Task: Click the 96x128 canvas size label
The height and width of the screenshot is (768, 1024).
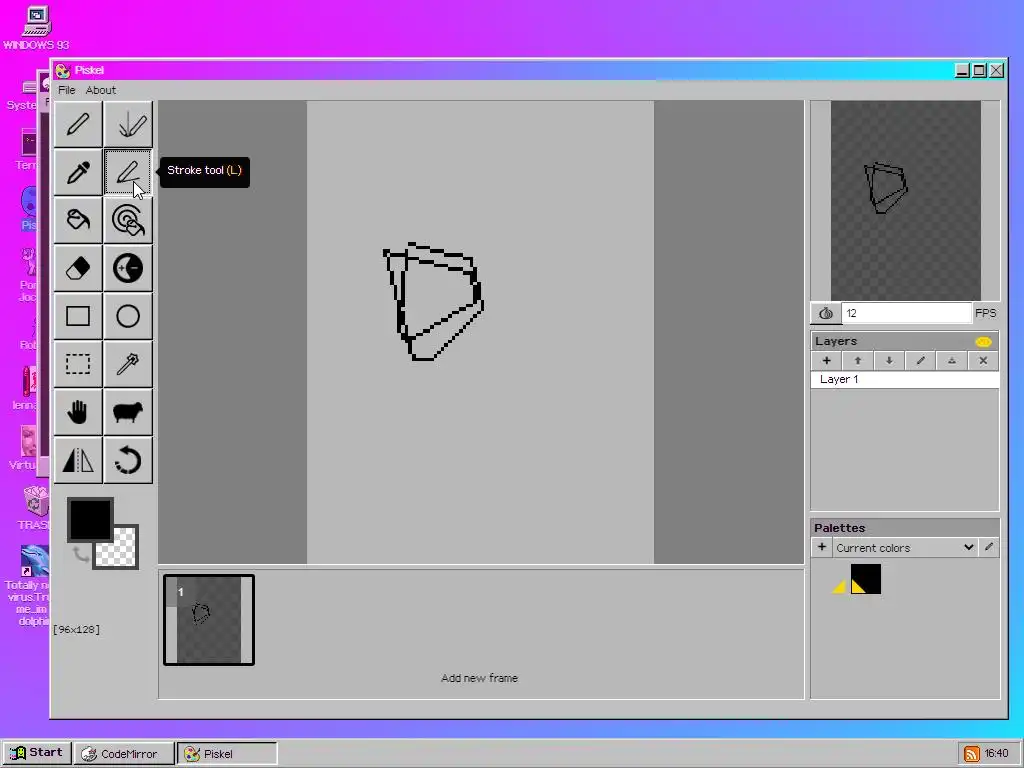Action: (76, 630)
